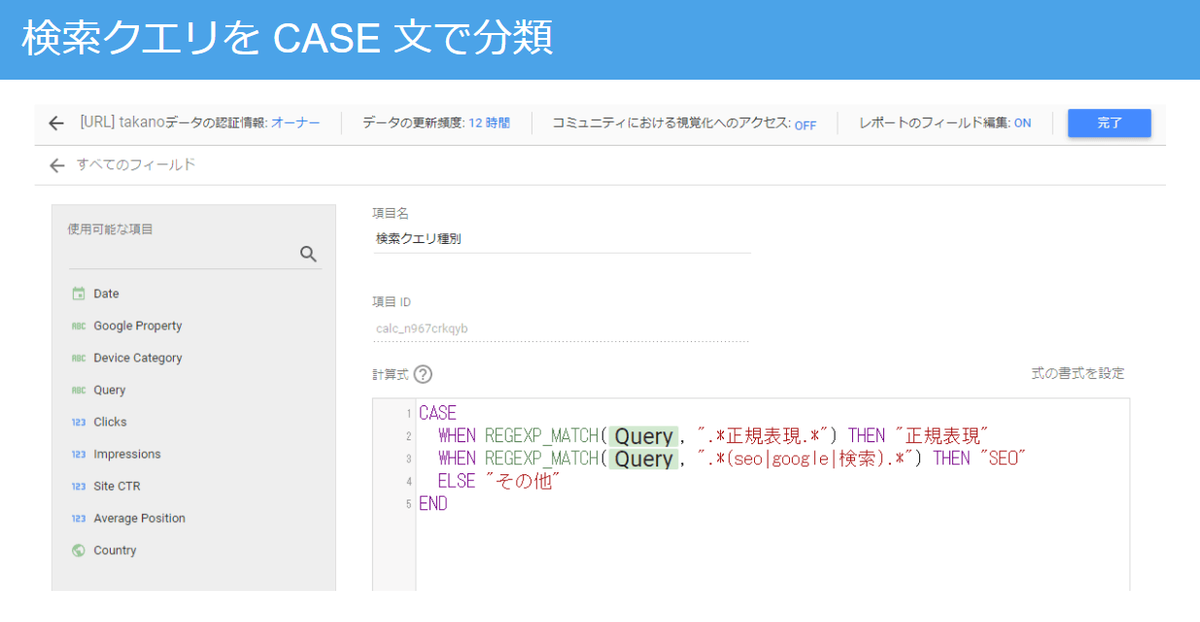Click Query chip on formula line 3

643,458
